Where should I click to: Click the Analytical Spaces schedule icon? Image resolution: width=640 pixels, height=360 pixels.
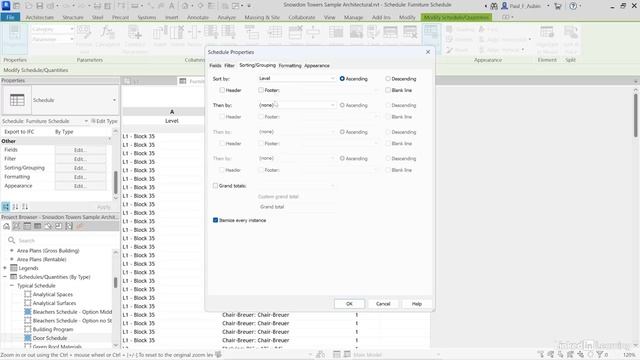tap(28, 294)
